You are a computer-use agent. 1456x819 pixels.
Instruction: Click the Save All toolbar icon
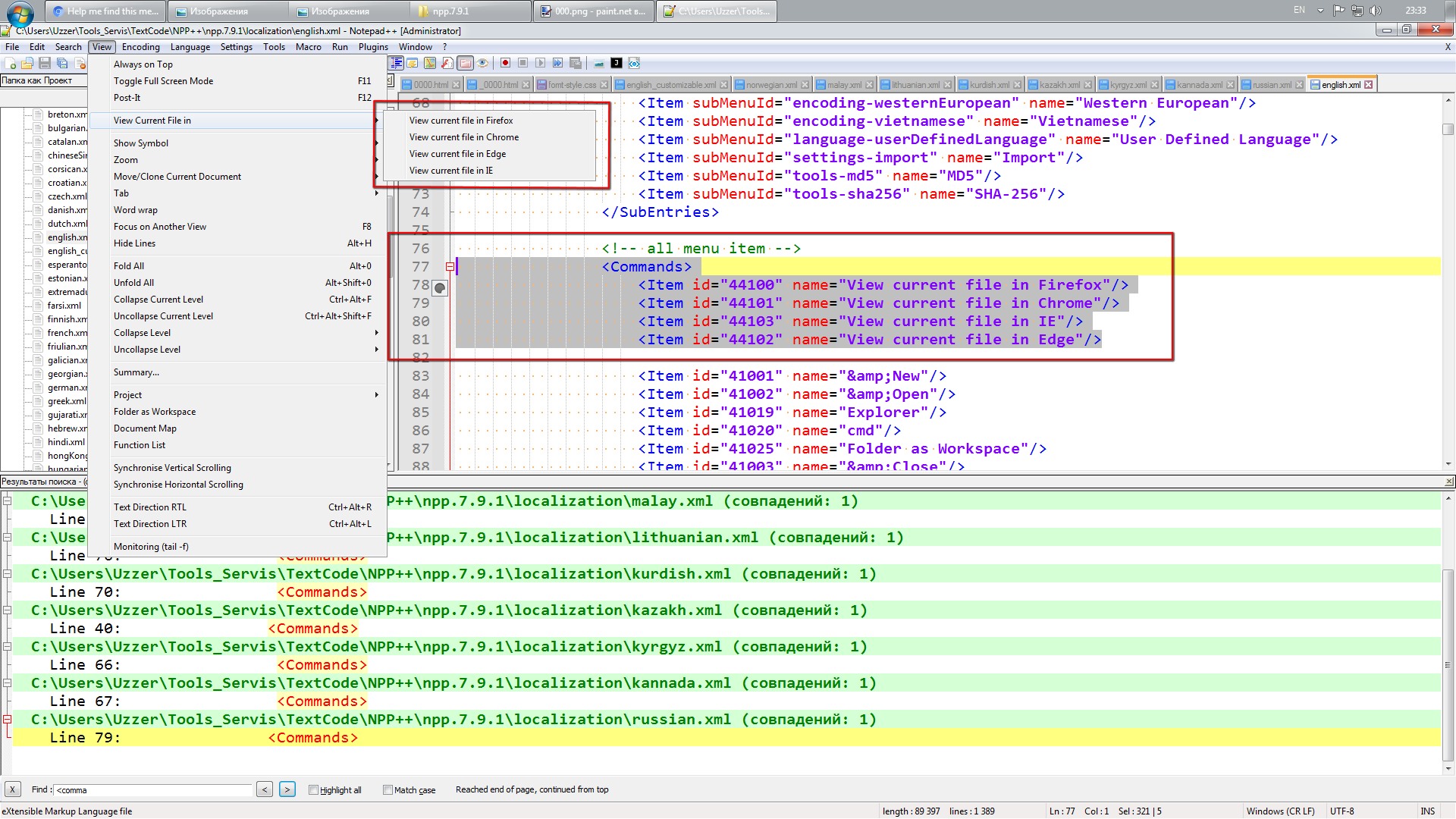pyautogui.click(x=62, y=64)
